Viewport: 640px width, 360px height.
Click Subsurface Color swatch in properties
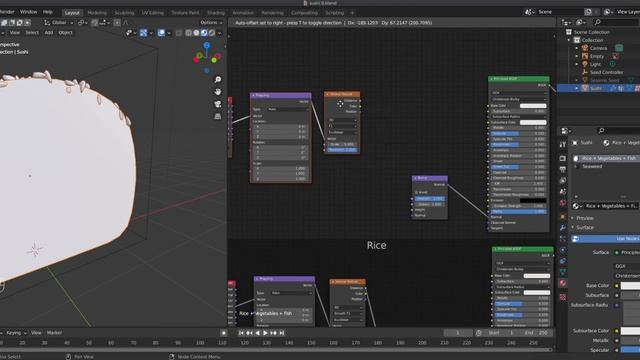(x=630, y=331)
